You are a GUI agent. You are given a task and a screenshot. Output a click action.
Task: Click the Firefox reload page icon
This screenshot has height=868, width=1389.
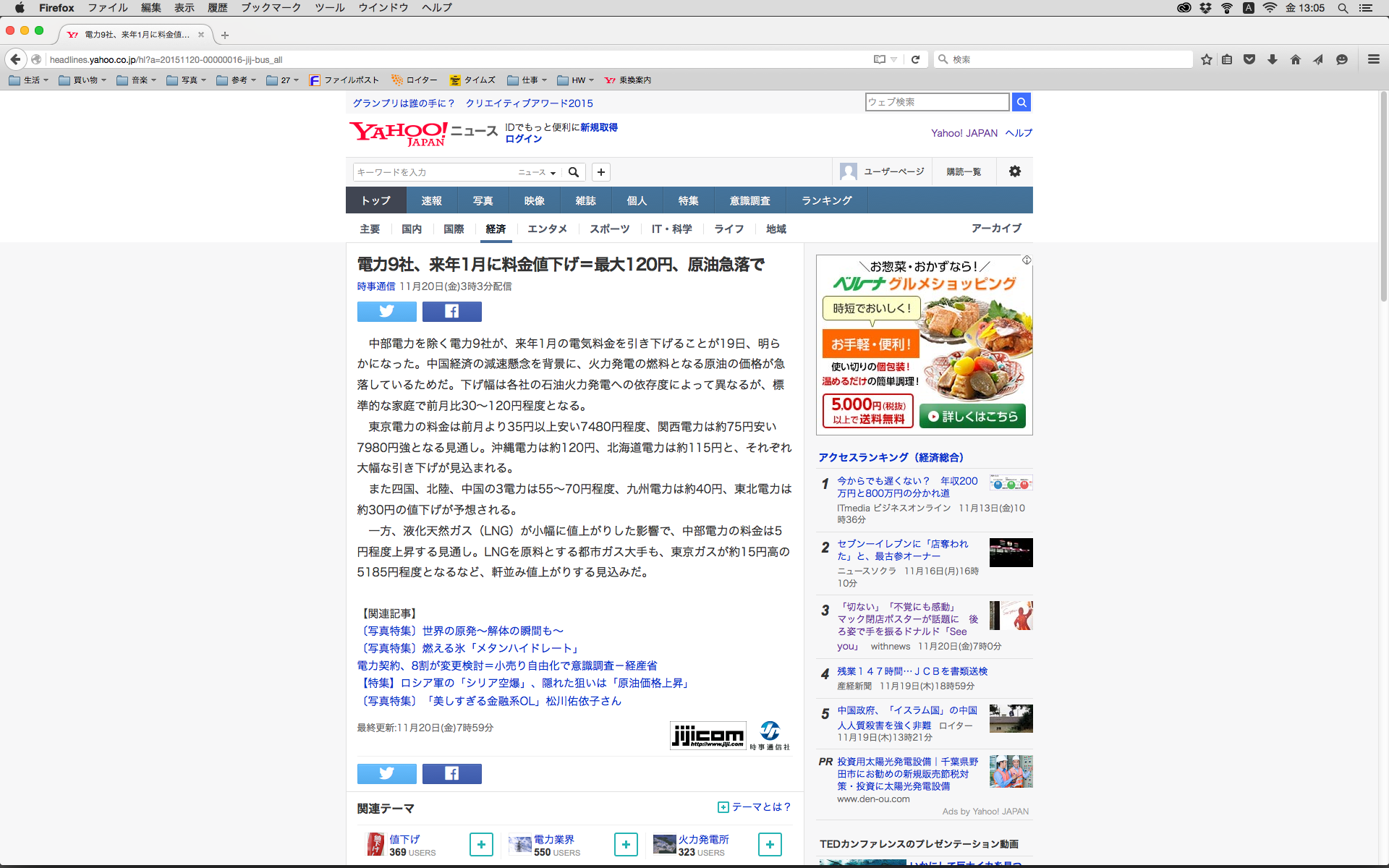tap(915, 59)
